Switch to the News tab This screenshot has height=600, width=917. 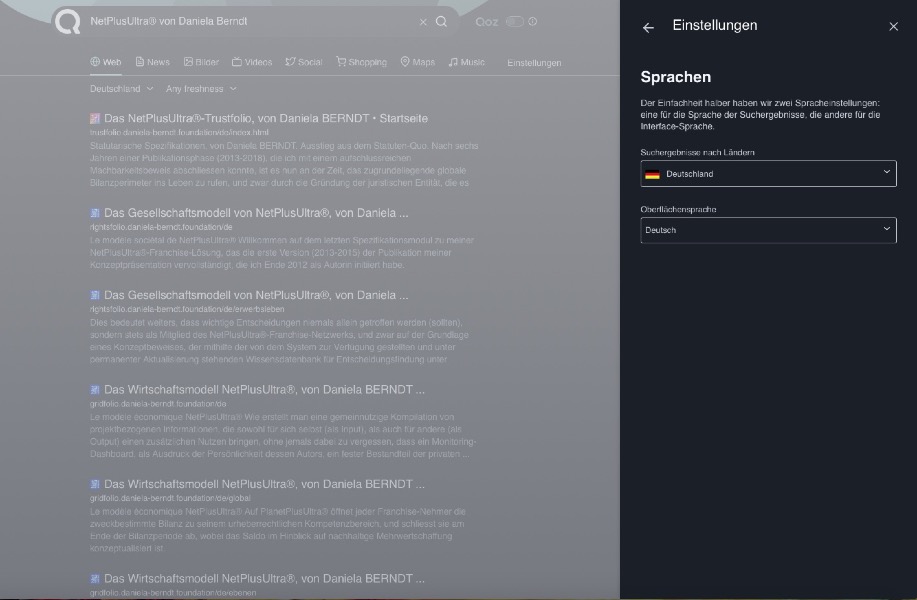pyautogui.click(x=153, y=62)
